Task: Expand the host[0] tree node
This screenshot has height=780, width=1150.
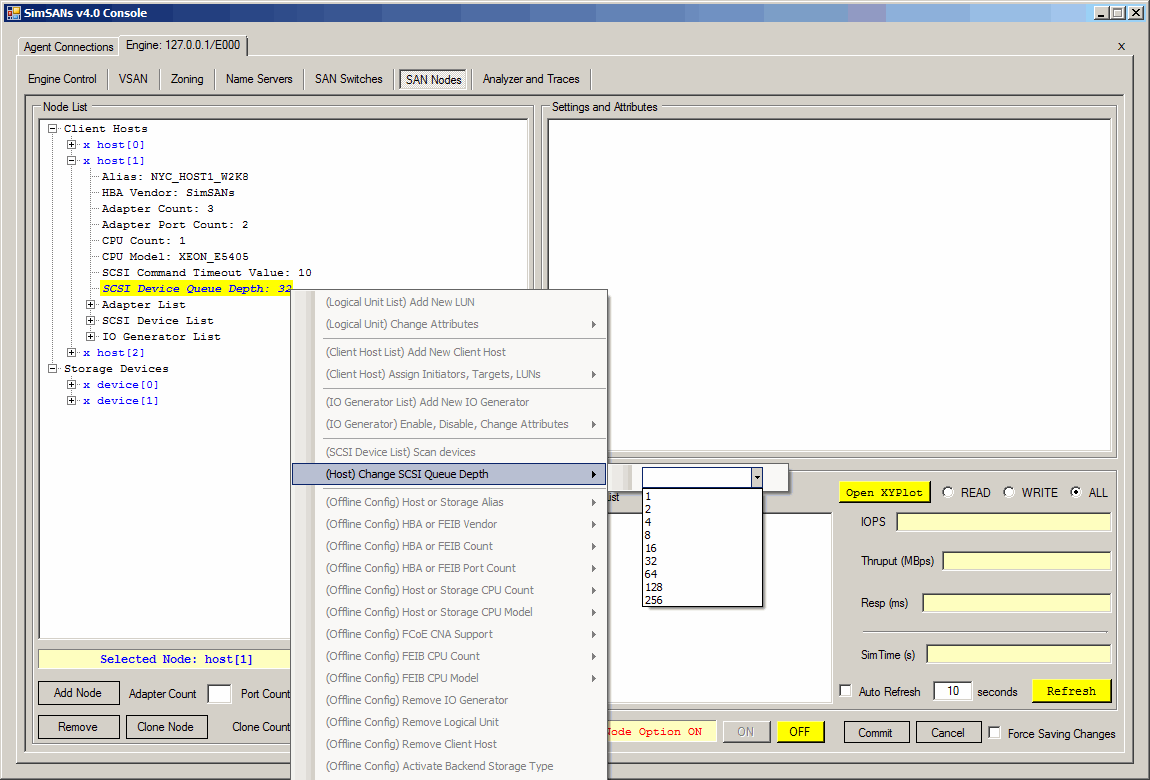Action: click(x=72, y=145)
